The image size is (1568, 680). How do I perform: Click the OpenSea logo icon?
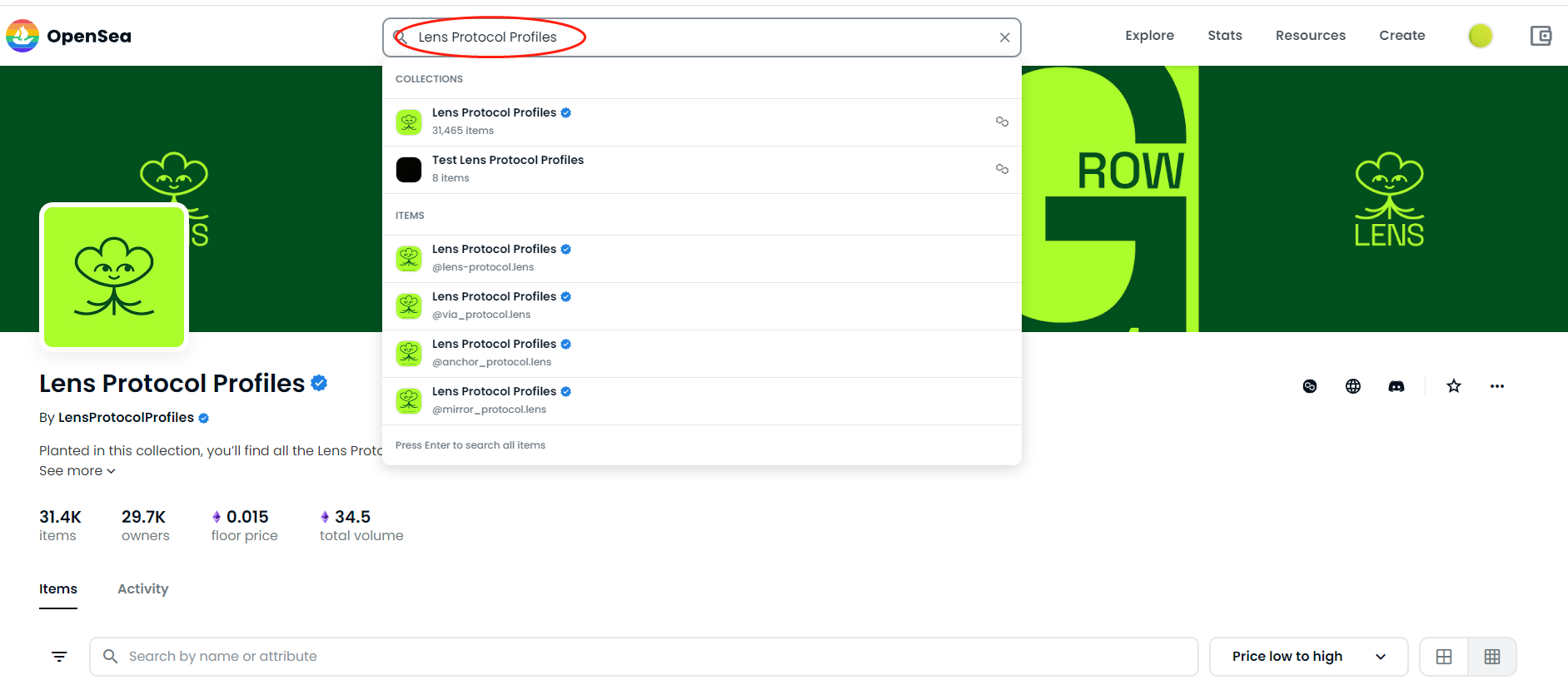(22, 36)
